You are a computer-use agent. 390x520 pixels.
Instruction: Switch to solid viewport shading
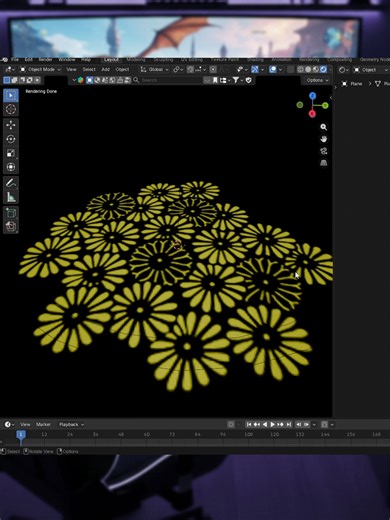coord(308,69)
